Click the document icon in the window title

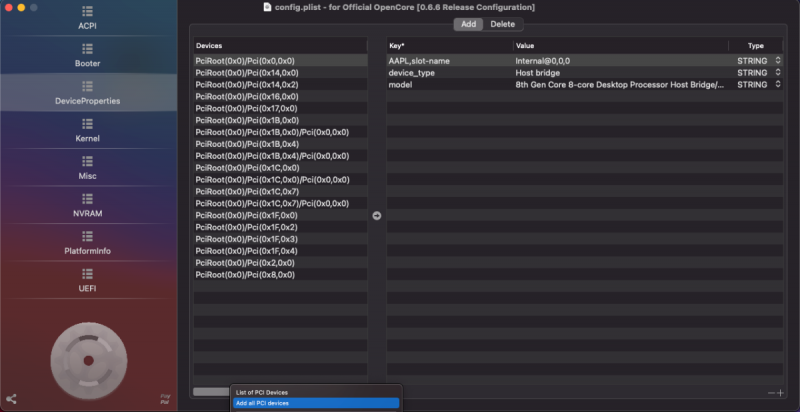point(267,7)
